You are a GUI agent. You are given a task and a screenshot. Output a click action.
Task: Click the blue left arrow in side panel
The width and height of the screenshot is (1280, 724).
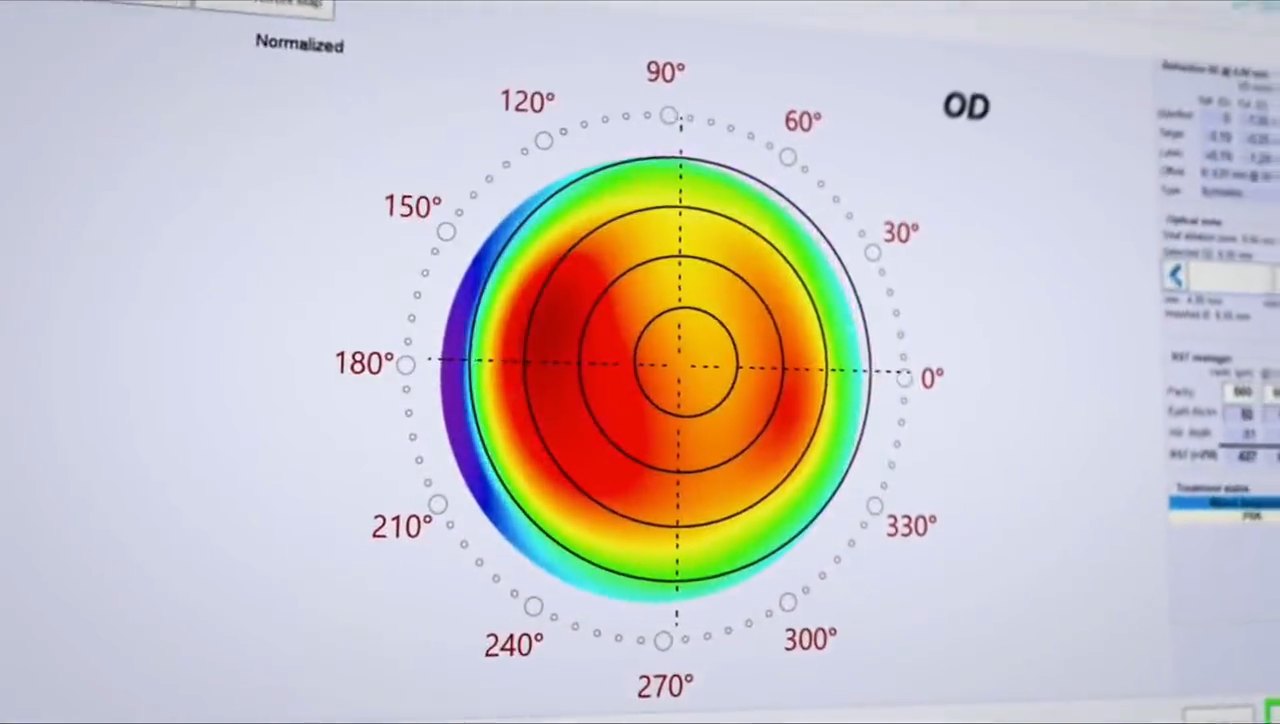[1175, 276]
